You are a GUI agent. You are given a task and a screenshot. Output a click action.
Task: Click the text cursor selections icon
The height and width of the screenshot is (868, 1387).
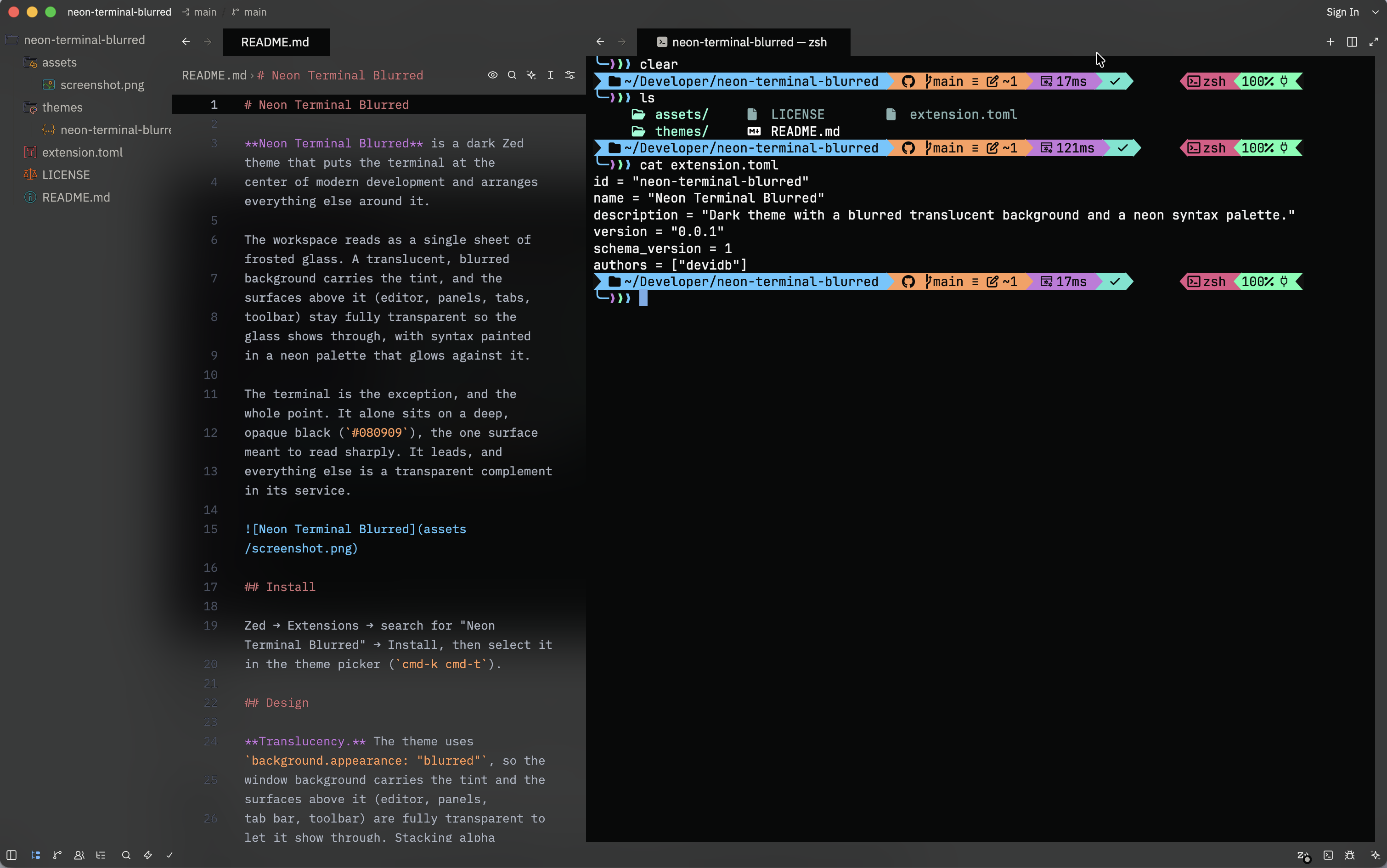coord(551,74)
